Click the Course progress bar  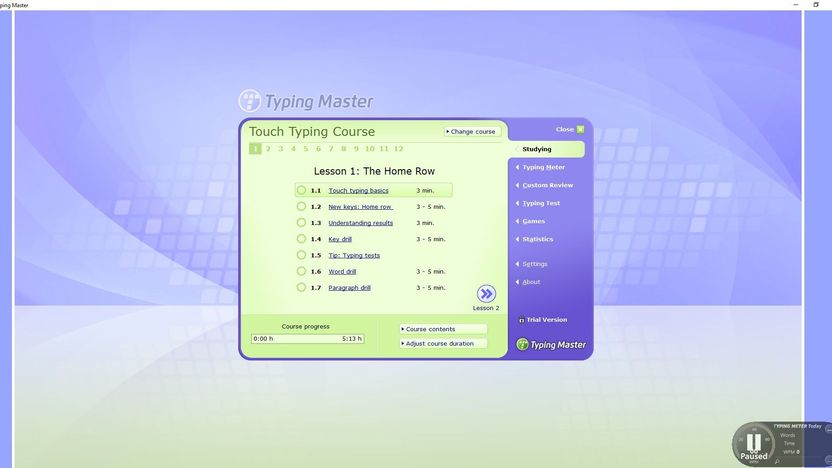coord(307,339)
